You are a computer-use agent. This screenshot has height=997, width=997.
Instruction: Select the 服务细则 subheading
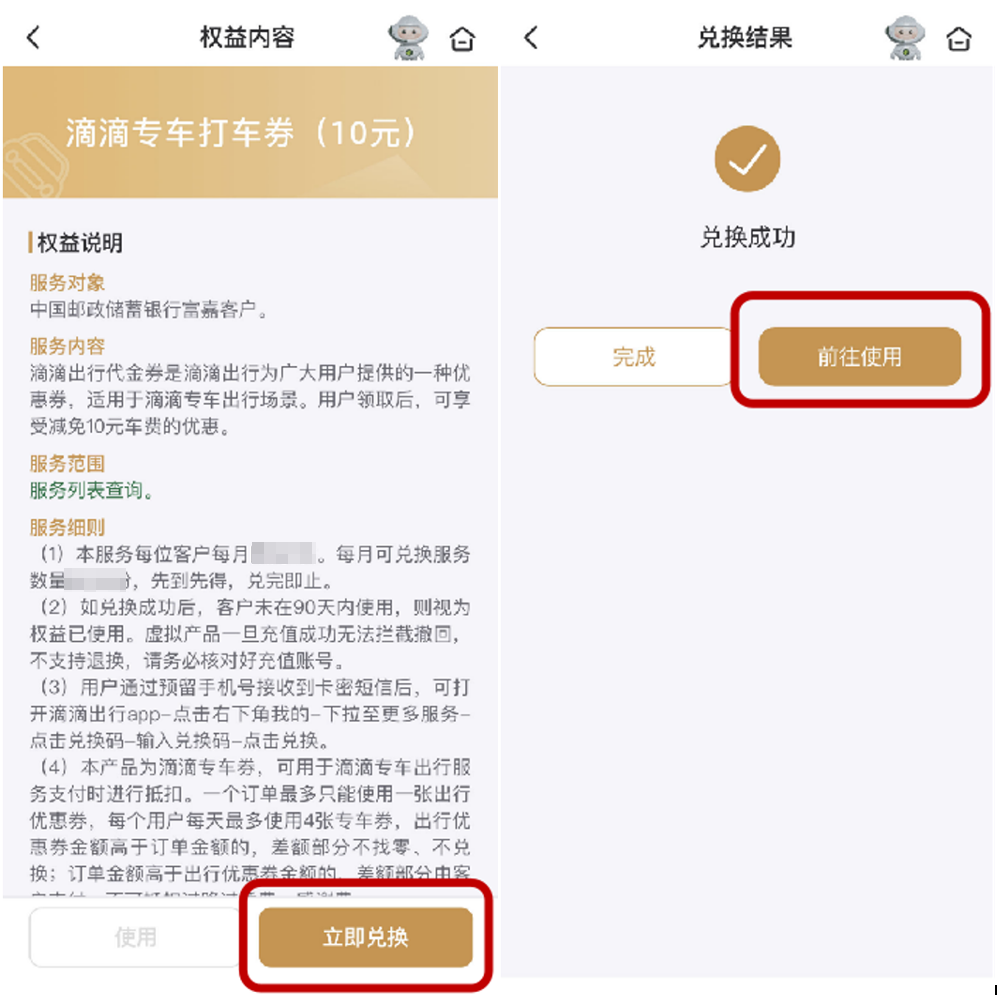coord(67,527)
